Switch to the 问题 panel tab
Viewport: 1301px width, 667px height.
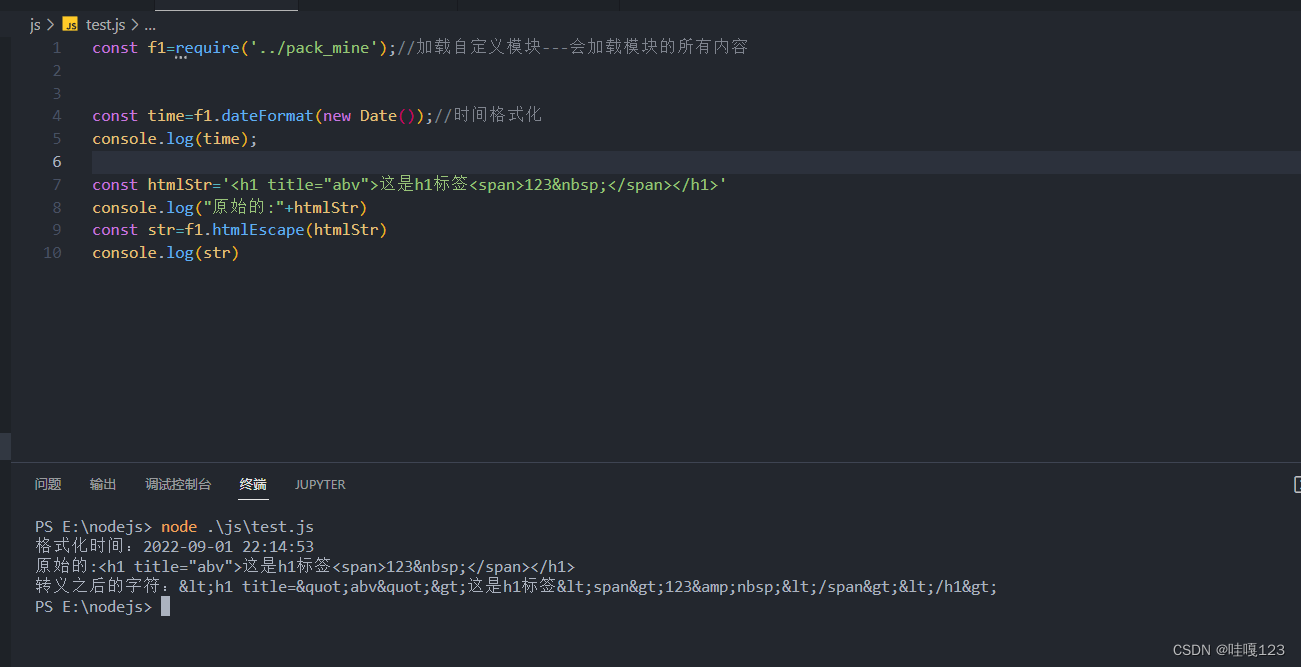(x=48, y=484)
